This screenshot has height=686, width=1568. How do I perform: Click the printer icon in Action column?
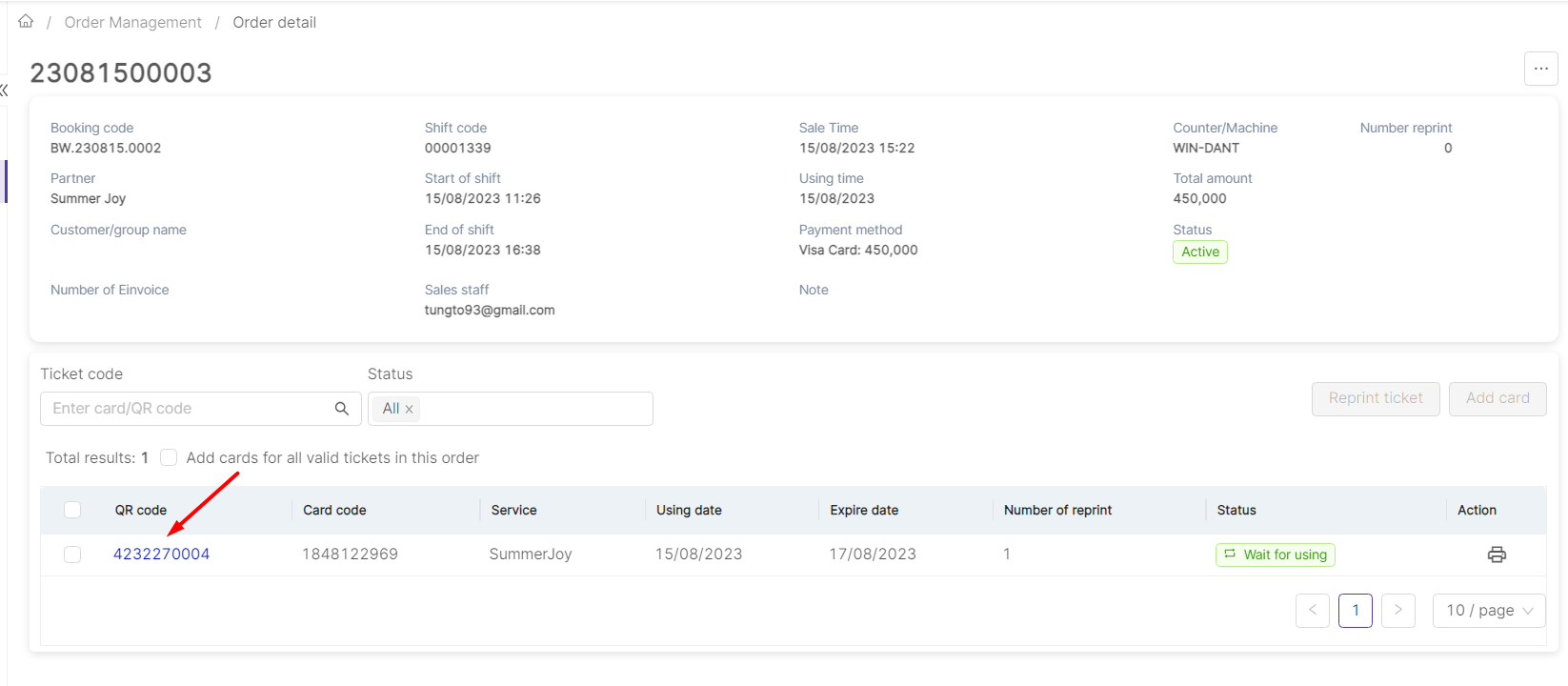1497,555
